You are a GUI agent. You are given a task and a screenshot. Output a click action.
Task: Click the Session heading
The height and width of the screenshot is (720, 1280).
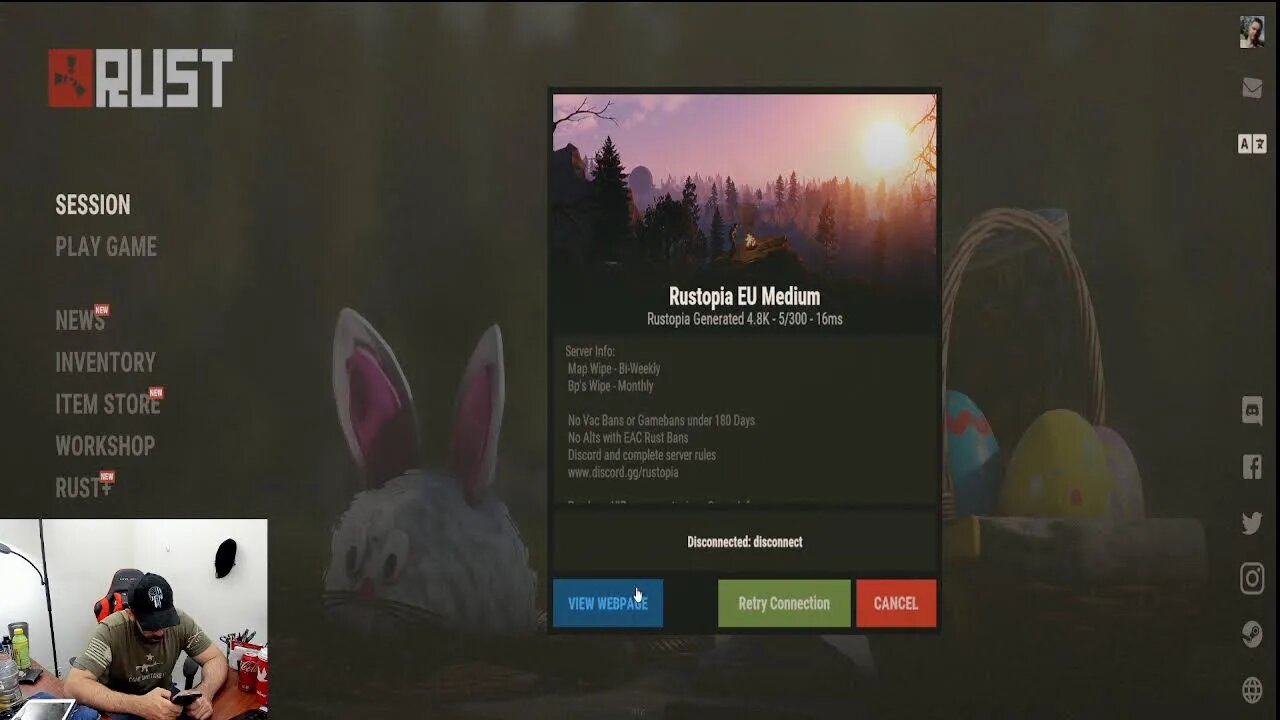click(93, 205)
